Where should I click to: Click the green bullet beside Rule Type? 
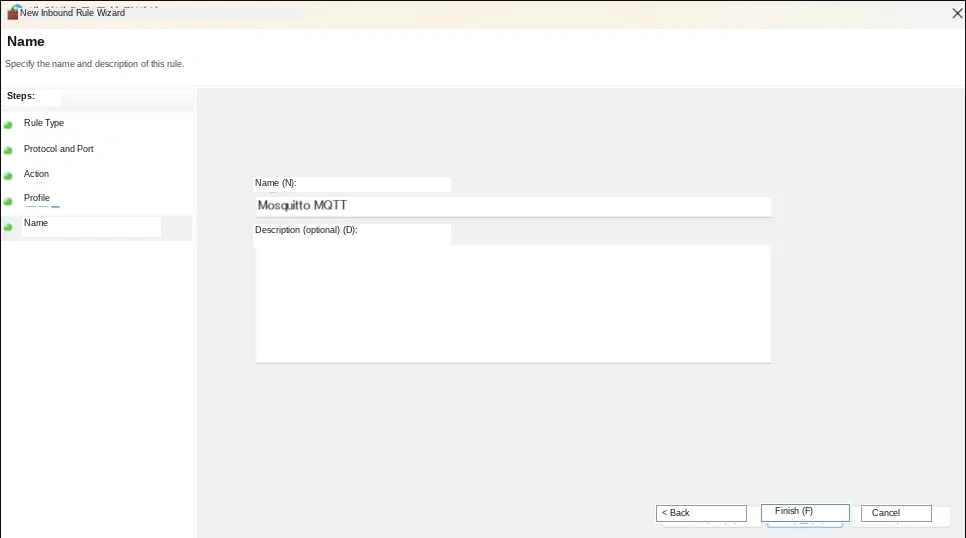(8, 125)
